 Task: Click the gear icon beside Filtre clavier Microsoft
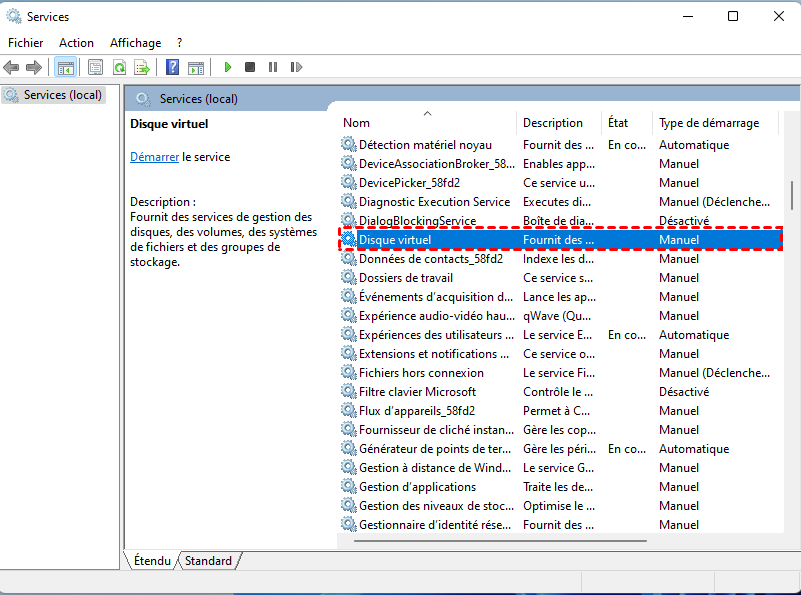coord(349,391)
